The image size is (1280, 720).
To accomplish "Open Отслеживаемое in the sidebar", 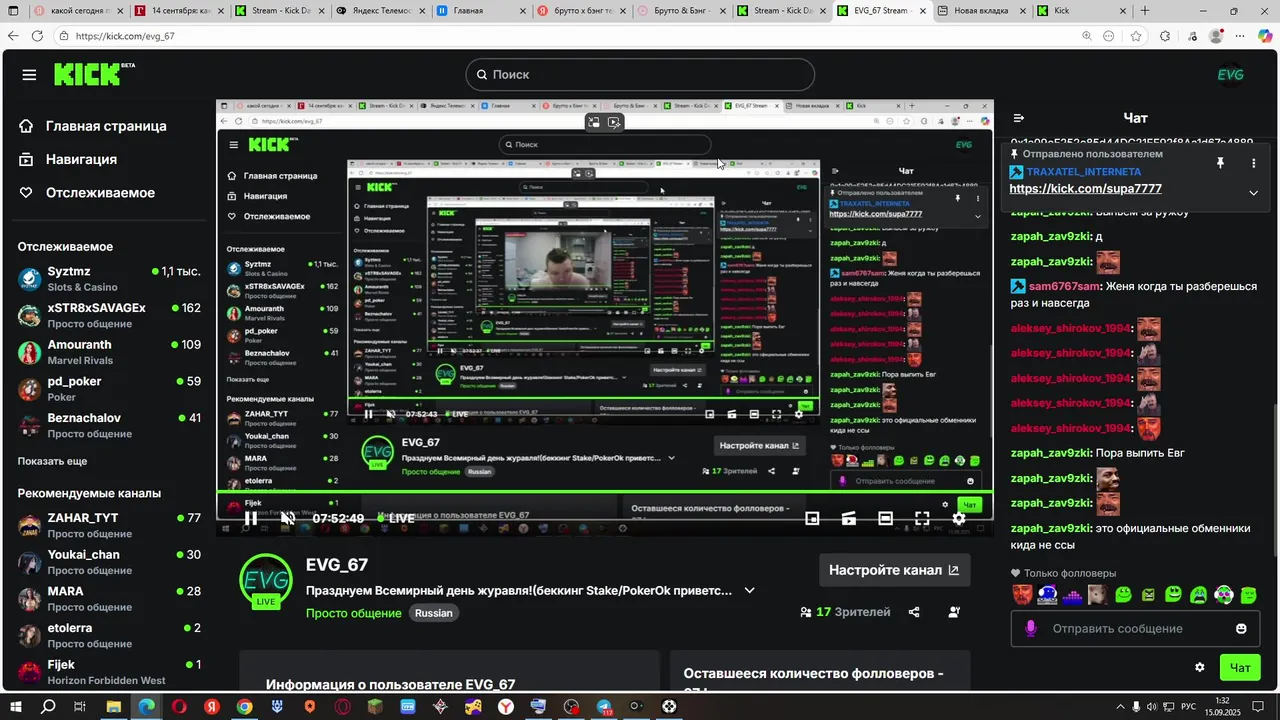I will tap(86, 192).
